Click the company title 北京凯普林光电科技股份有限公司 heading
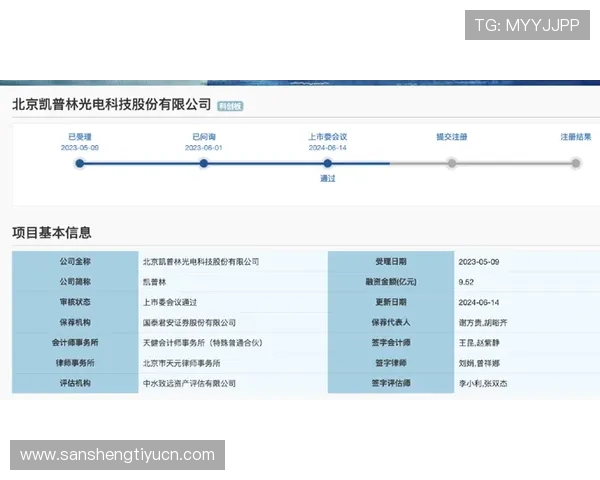Viewport: 600px width, 480px height. point(112,104)
